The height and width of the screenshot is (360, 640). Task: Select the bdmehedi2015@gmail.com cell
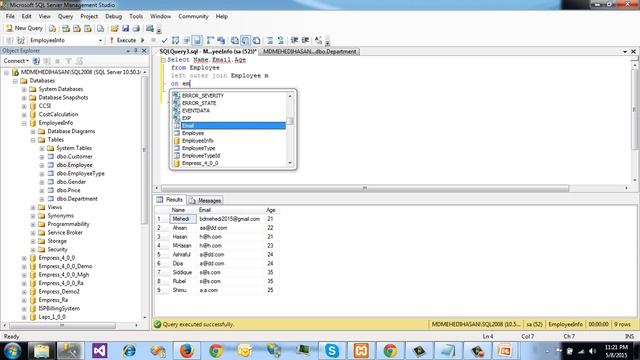[230, 219]
